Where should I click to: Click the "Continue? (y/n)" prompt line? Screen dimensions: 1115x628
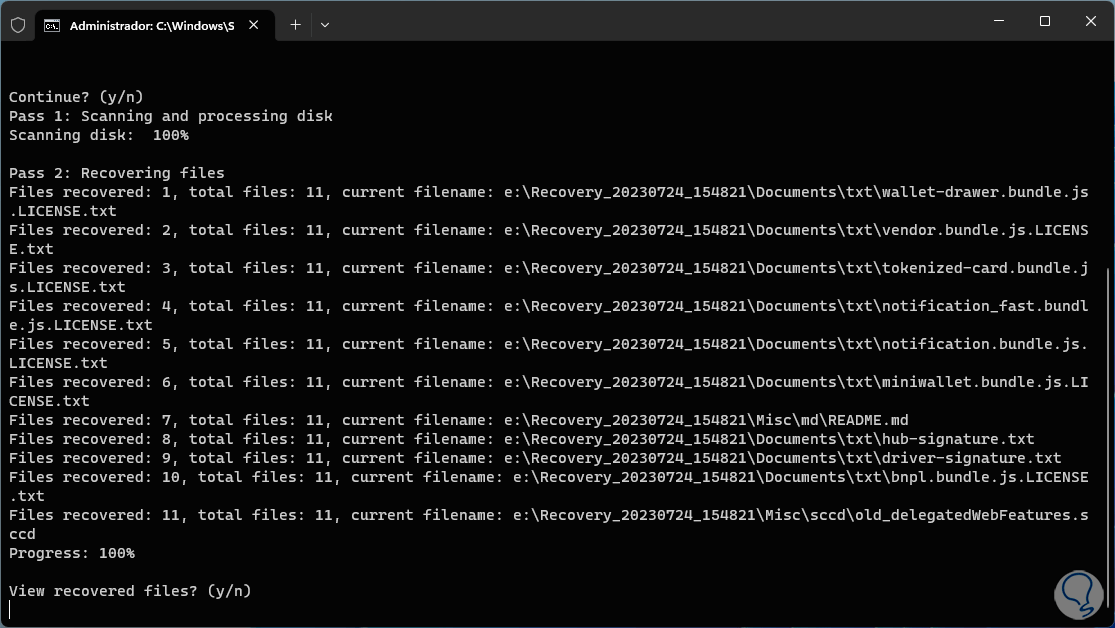click(76, 97)
